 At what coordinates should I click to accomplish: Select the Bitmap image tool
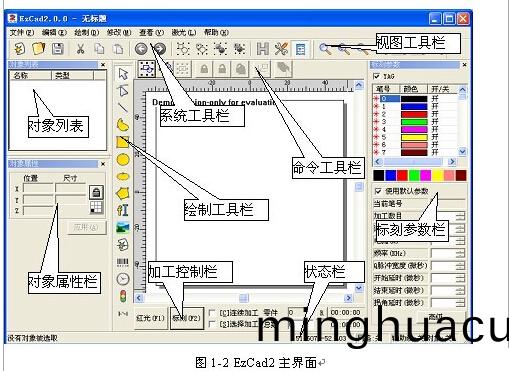pyautogui.click(x=123, y=228)
